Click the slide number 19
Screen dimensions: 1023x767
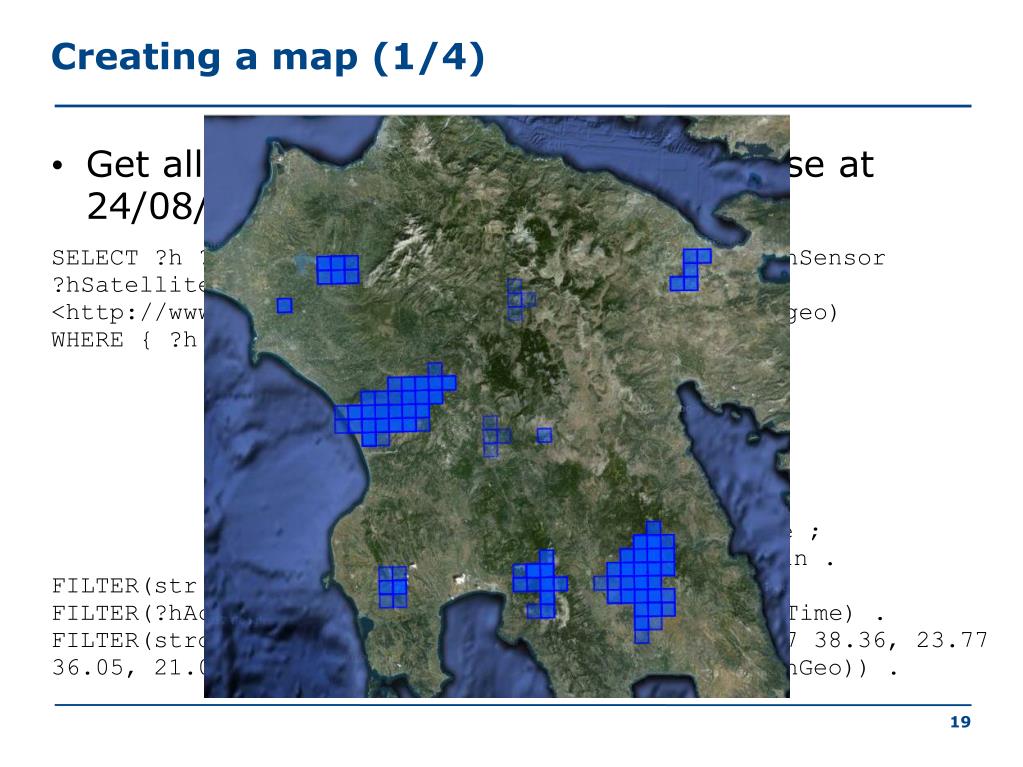[x=960, y=722]
